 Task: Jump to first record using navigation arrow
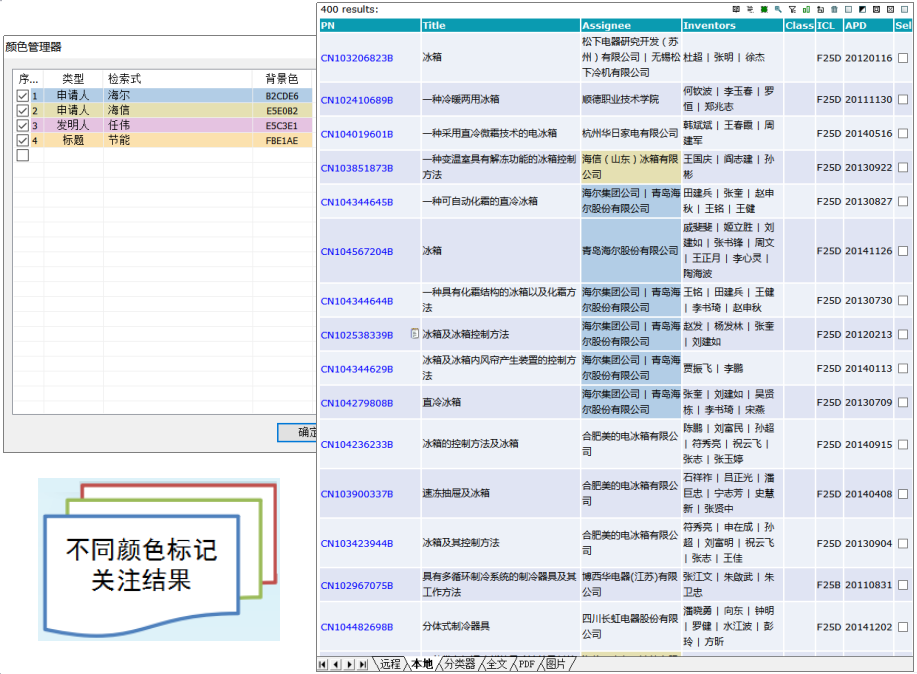(323, 664)
